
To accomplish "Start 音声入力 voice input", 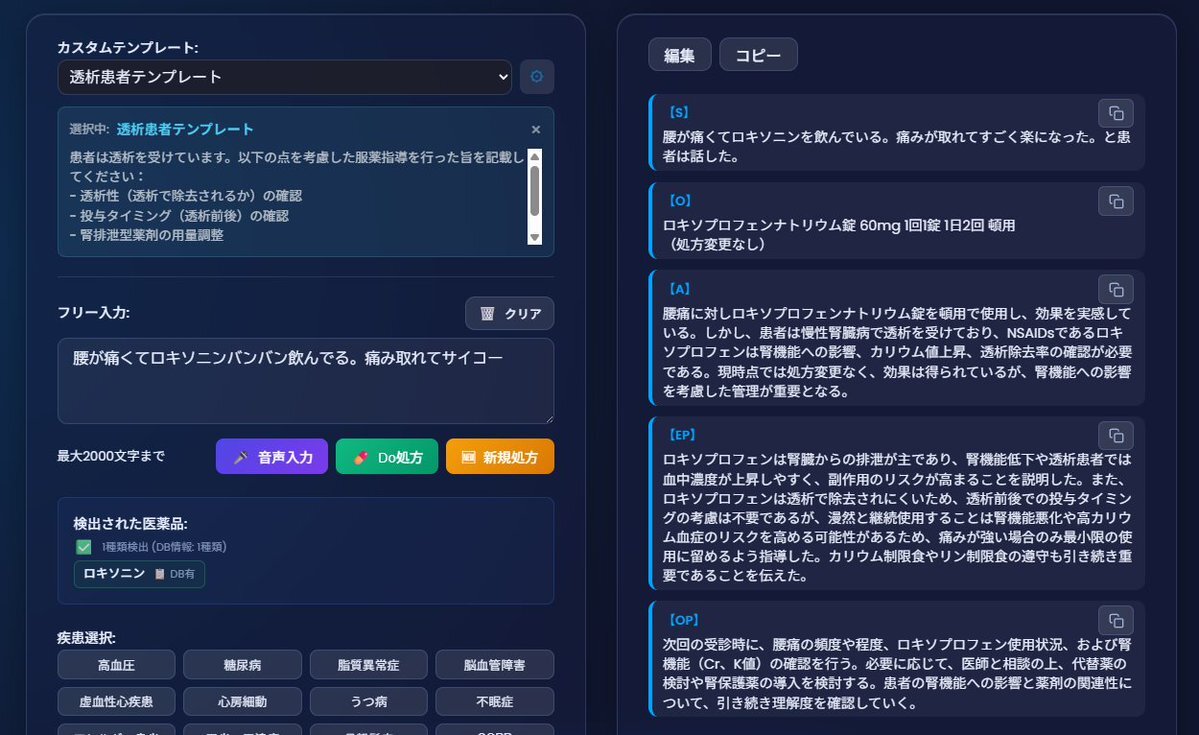I will (271, 457).
